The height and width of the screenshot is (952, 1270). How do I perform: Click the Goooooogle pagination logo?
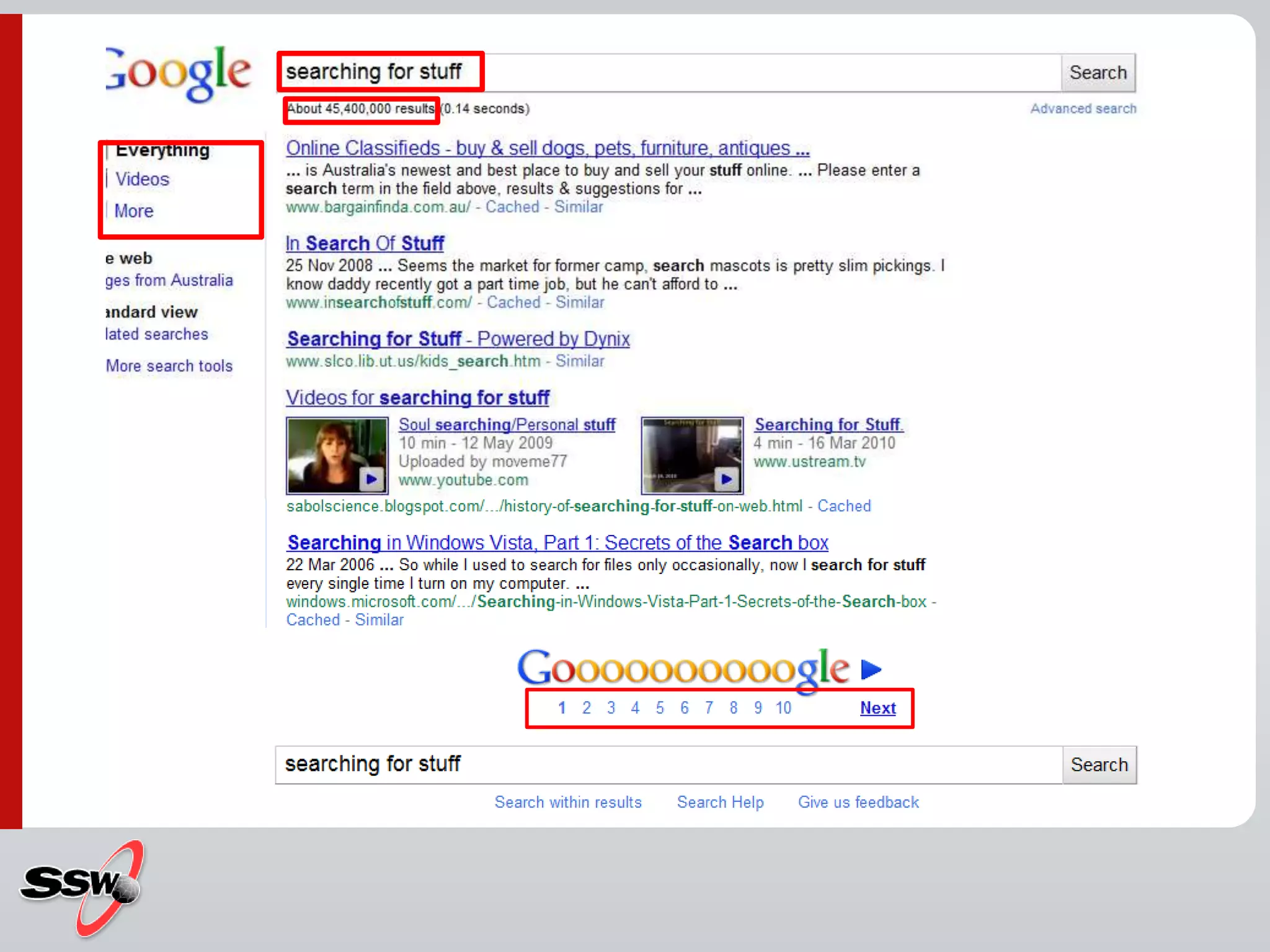682,668
